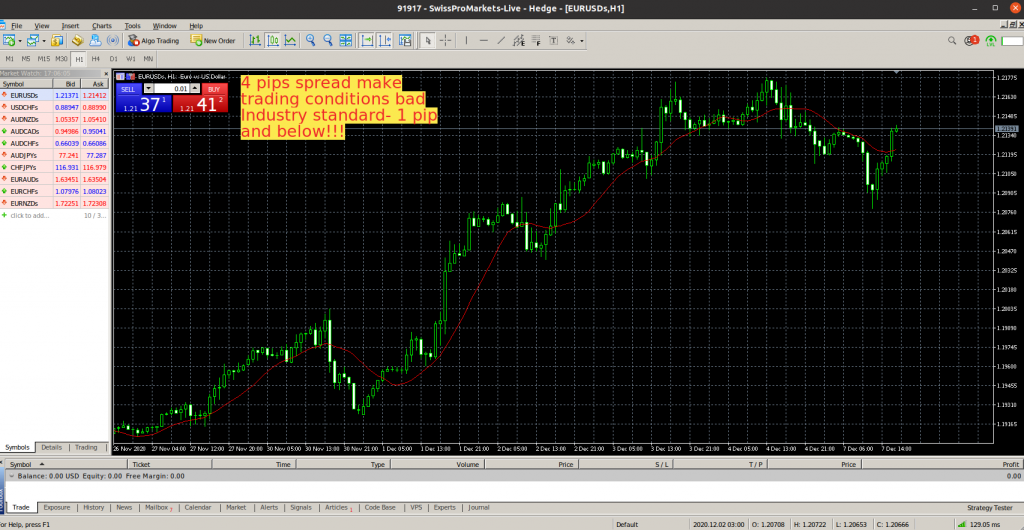
Task: Expand the profiles dropdown arrow
Action: [43, 41]
